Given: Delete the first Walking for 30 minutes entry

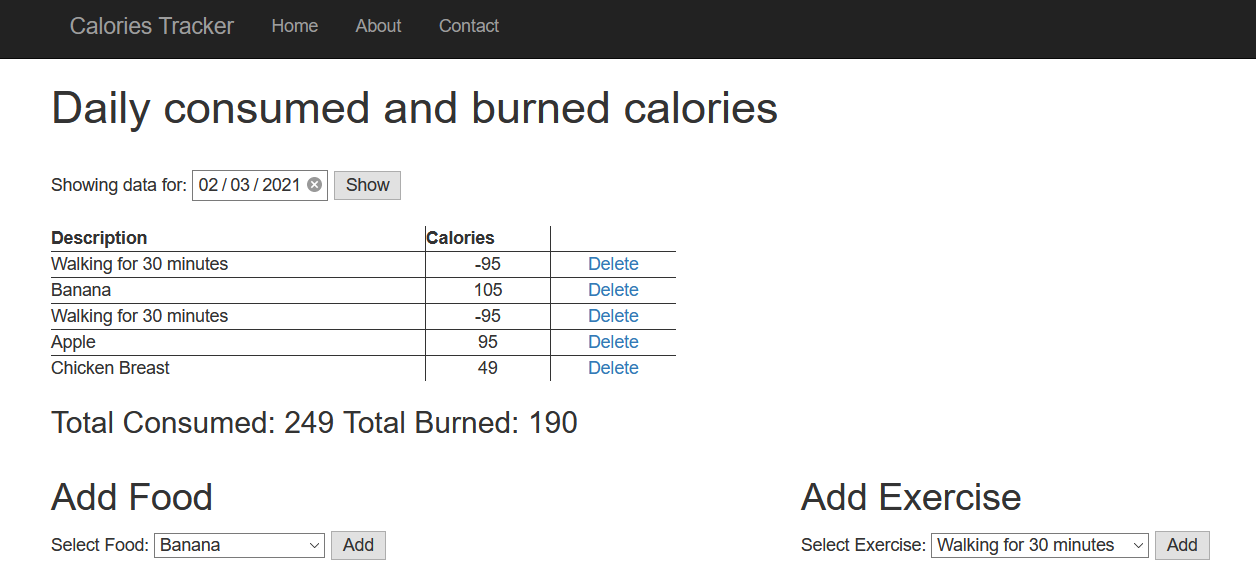Looking at the screenshot, I should tap(613, 264).
